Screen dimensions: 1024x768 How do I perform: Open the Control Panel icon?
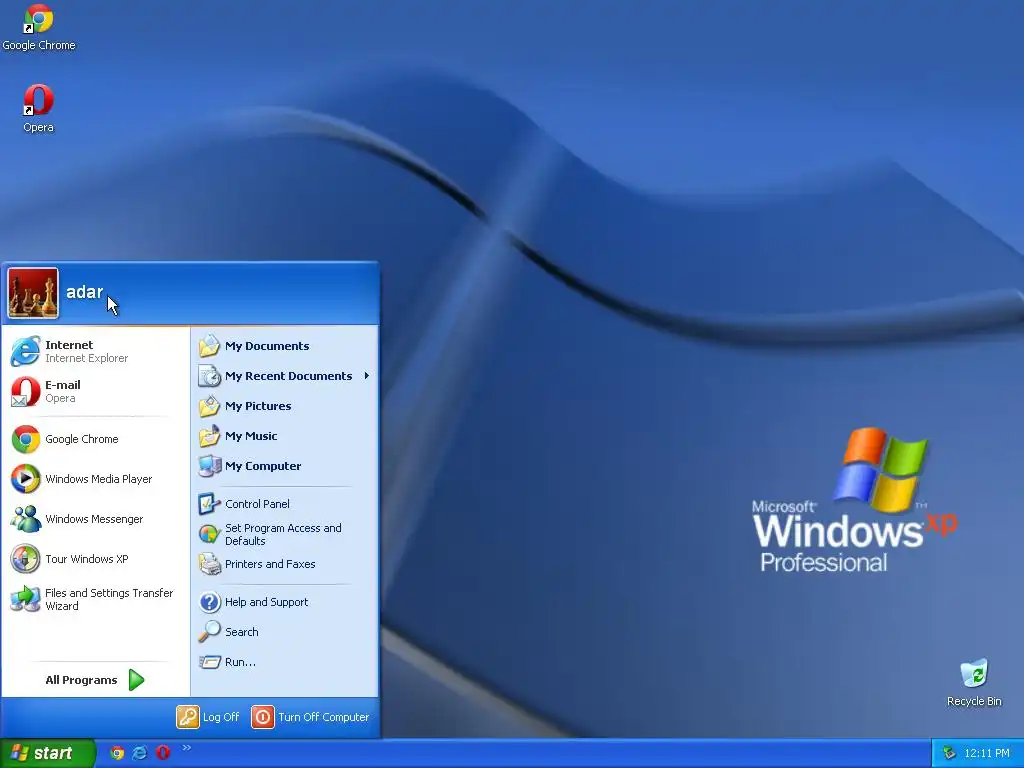point(210,504)
